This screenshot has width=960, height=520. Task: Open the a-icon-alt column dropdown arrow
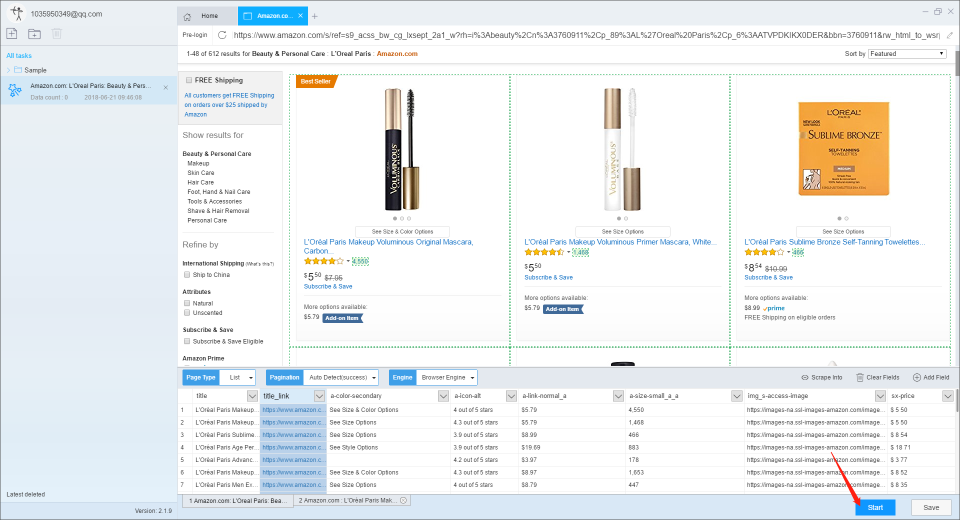511,396
